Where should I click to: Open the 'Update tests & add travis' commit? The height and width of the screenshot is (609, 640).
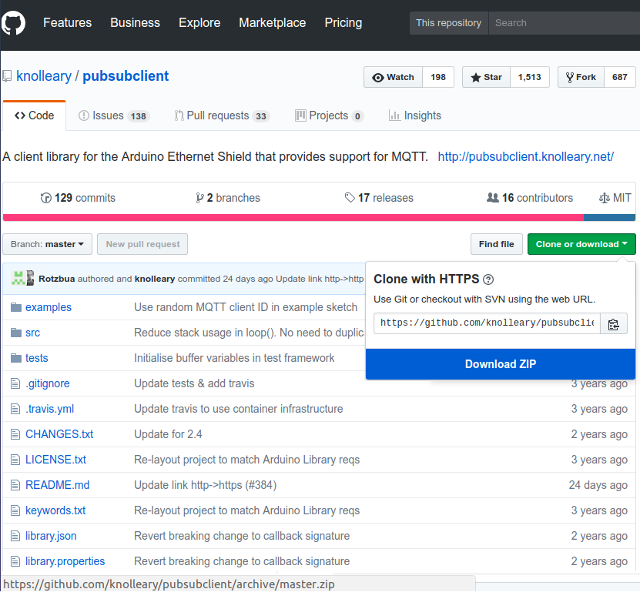pos(194,384)
